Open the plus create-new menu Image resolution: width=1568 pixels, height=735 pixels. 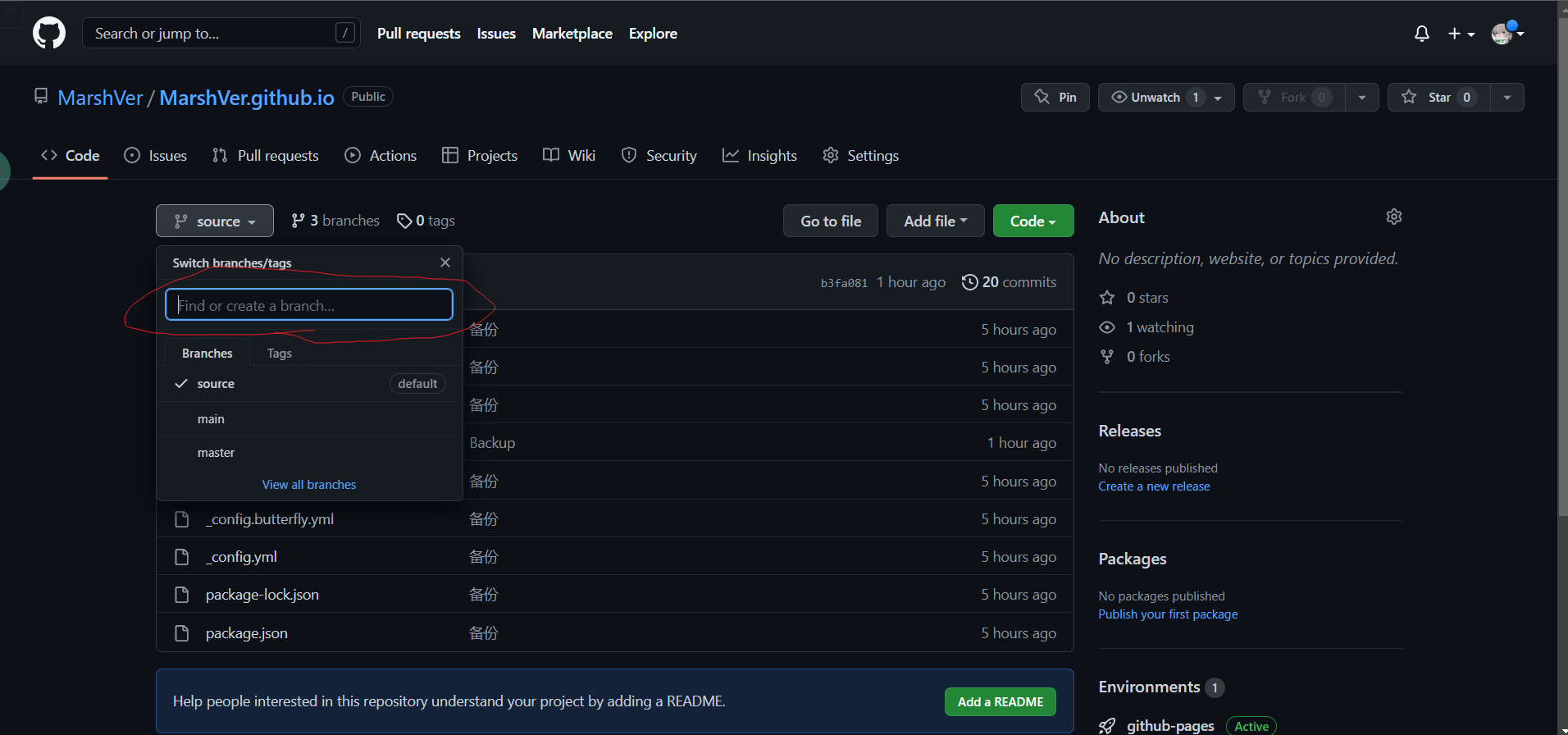(x=1461, y=34)
